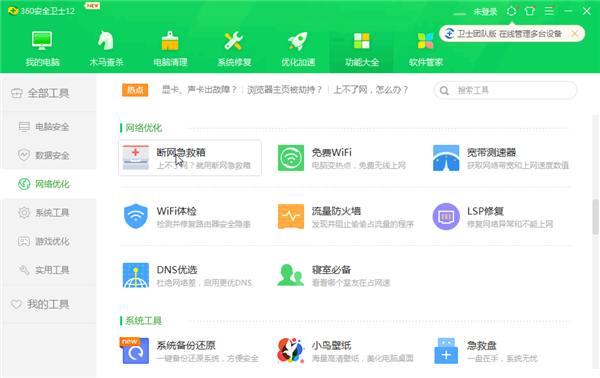Open main menu hamburger icon
The width and height of the screenshot is (600, 378).
click(x=549, y=11)
